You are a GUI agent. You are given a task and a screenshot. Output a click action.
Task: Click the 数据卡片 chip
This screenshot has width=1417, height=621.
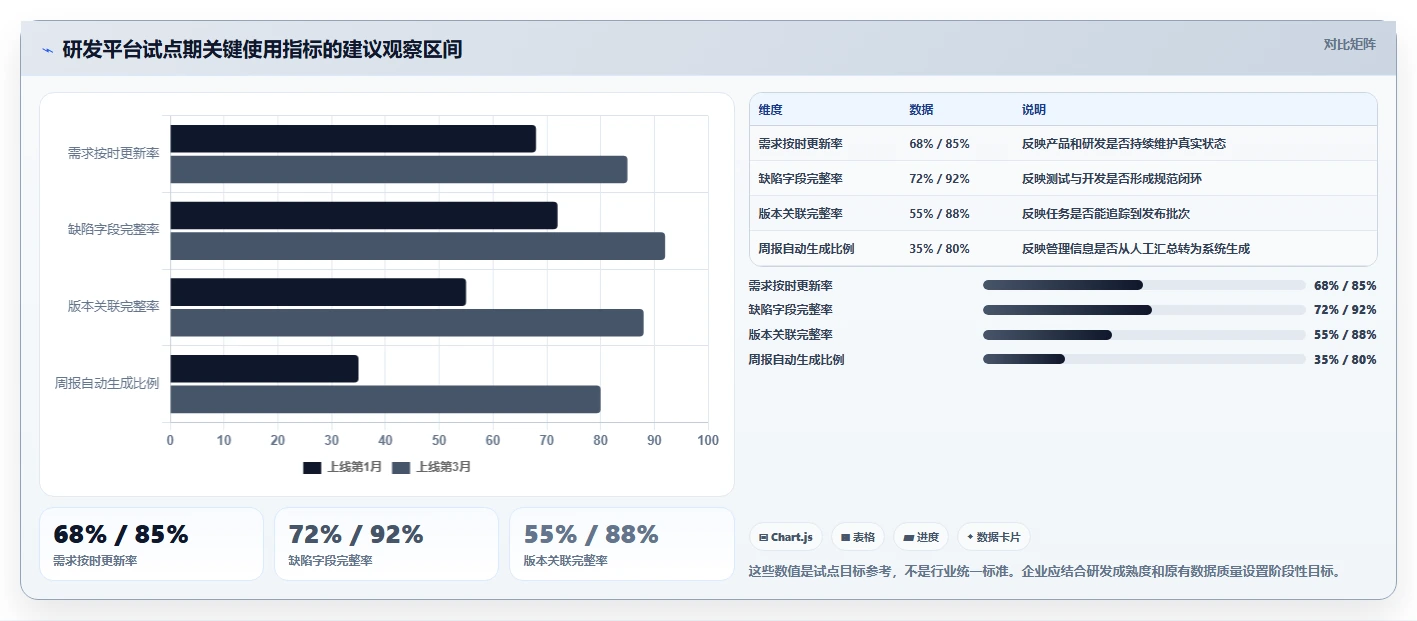pos(994,537)
